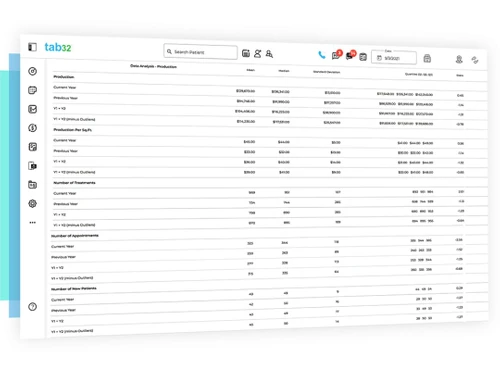
Task: Open the calendar icon beside the search box
Action: pos(246,53)
